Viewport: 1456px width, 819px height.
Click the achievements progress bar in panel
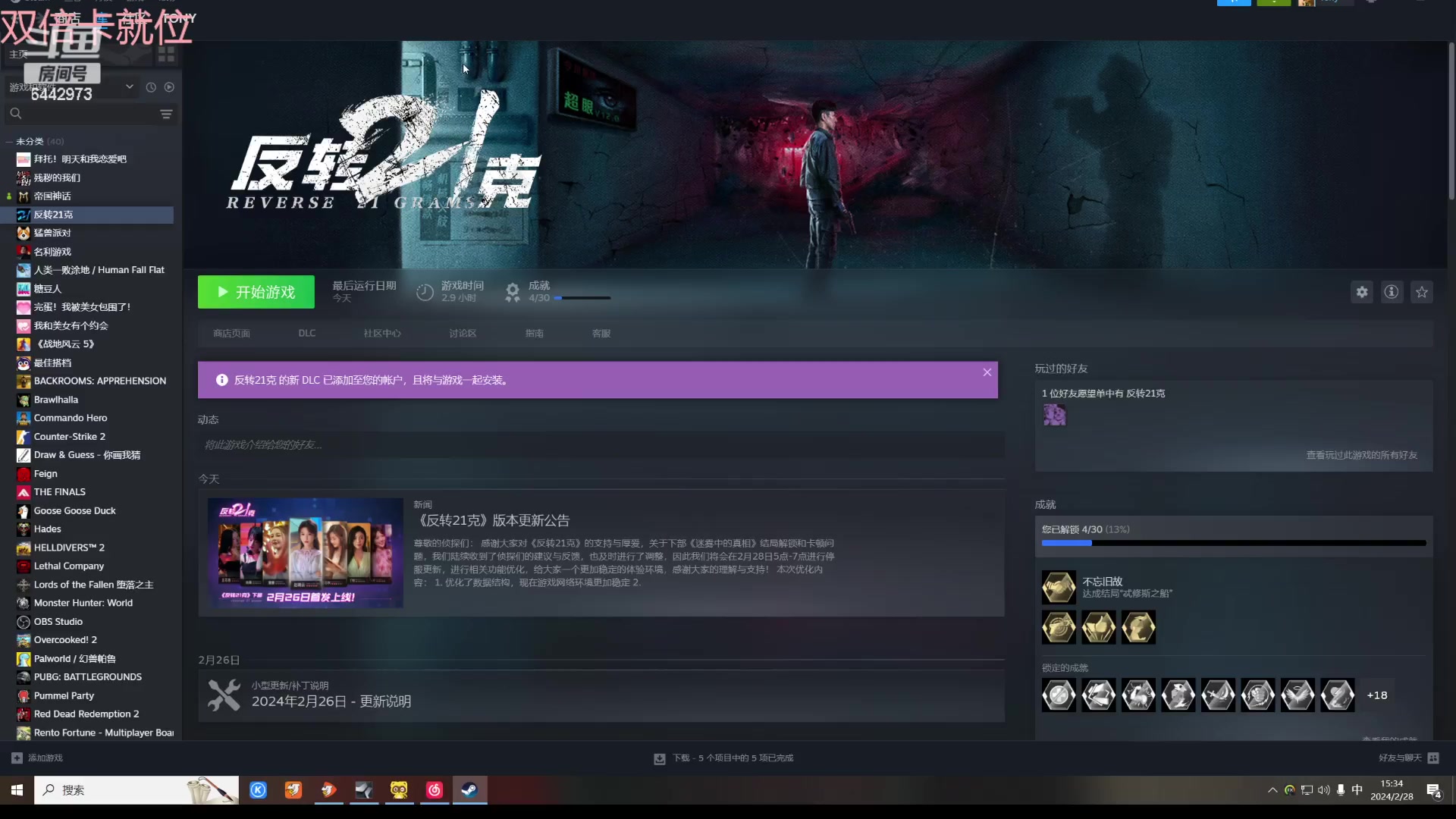pos(1234,543)
